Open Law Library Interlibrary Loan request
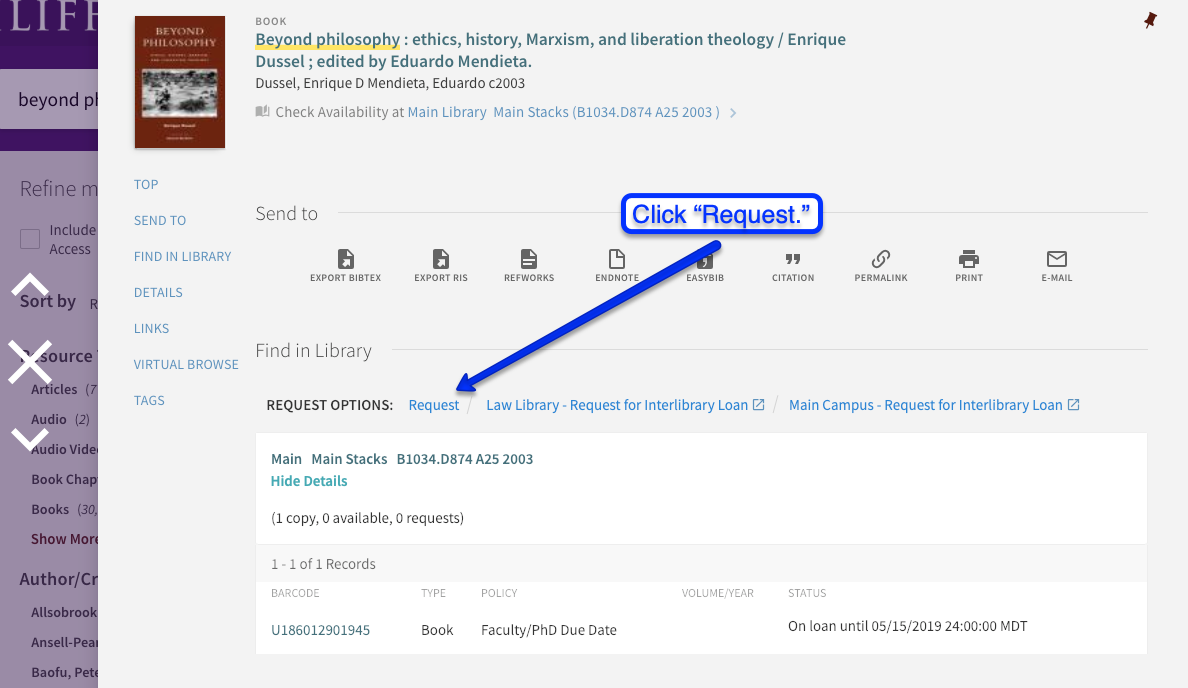 pos(617,405)
